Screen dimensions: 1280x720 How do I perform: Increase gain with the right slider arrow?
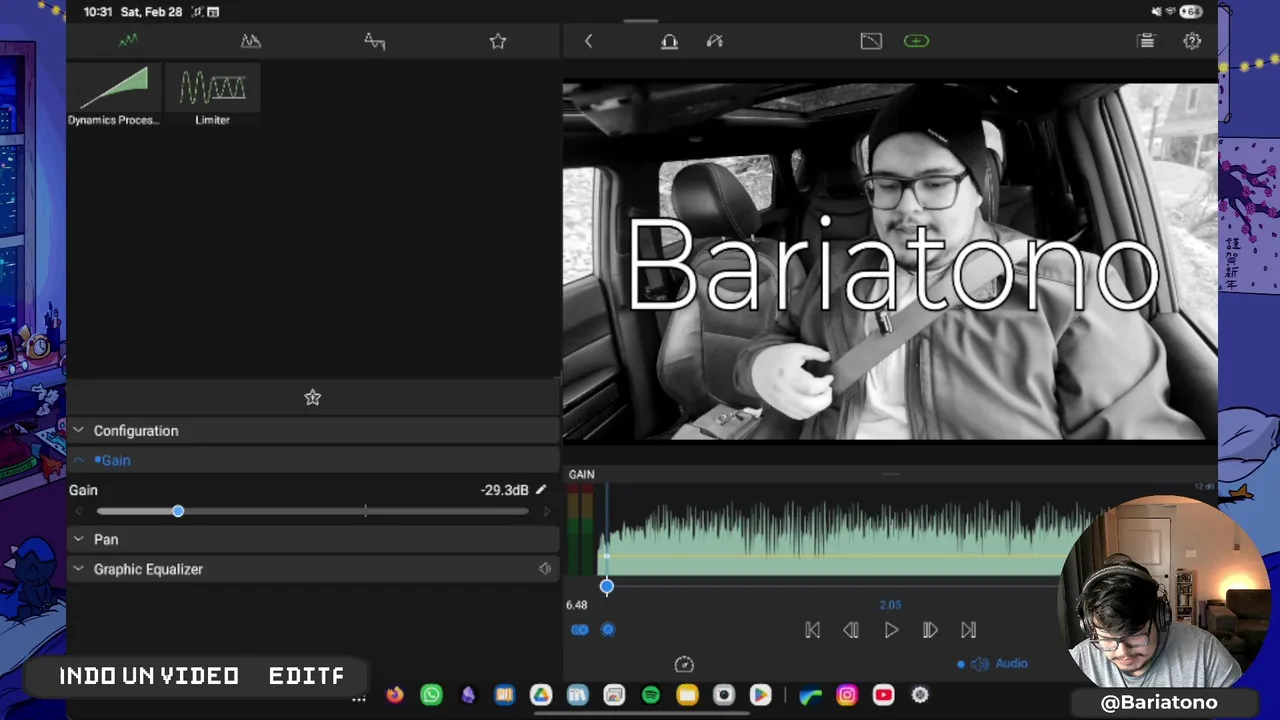546,511
